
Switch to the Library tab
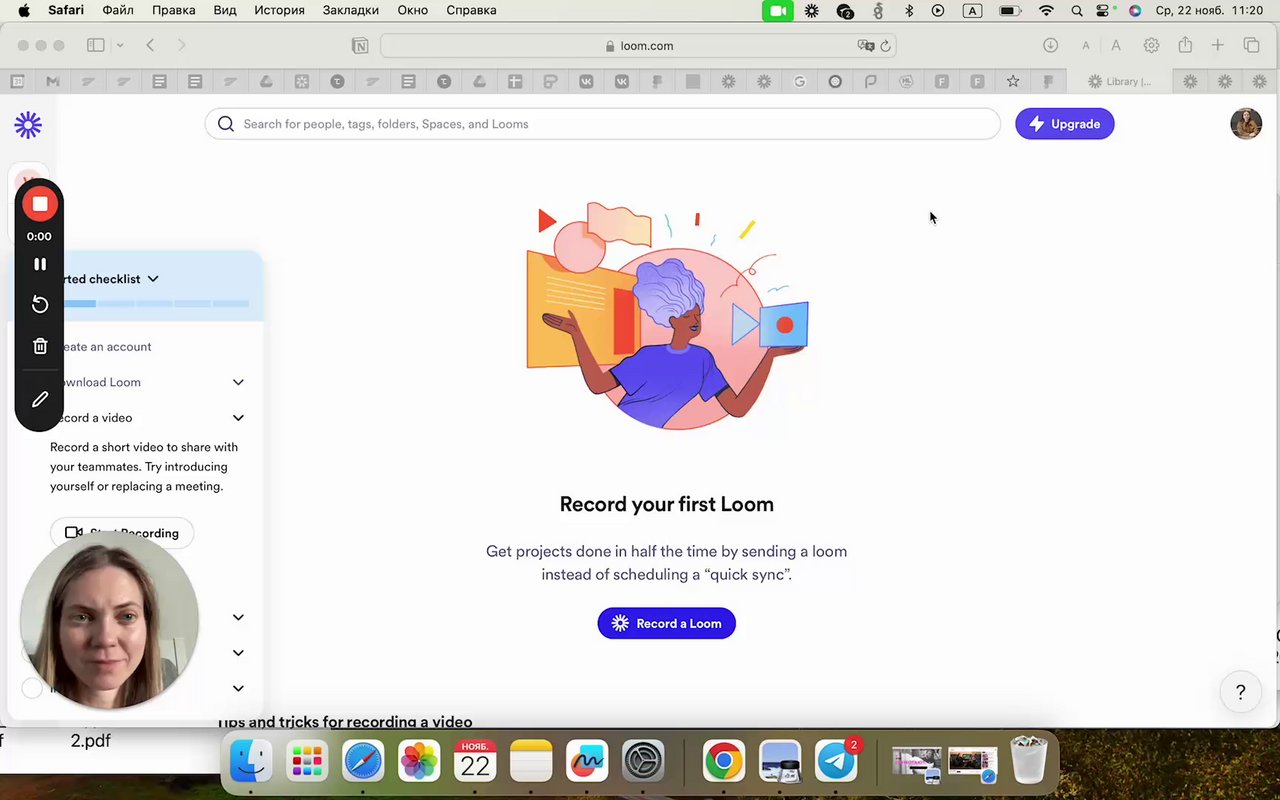coord(1120,82)
